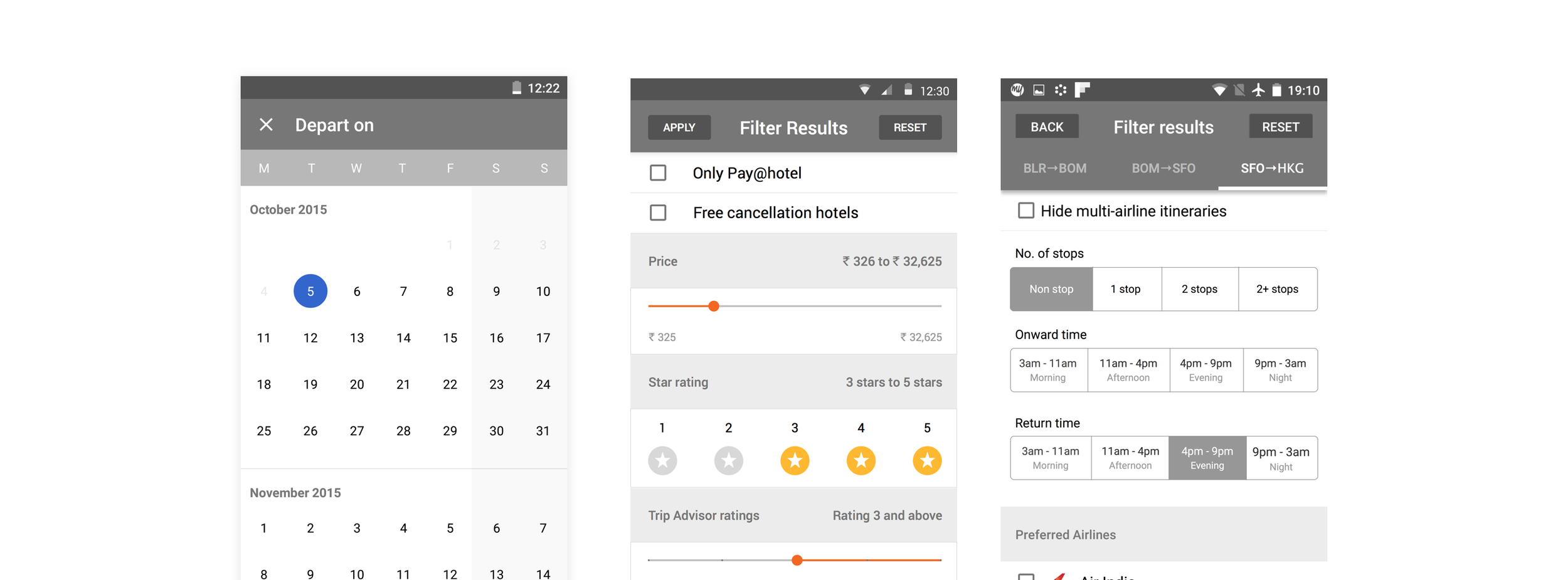The width and height of the screenshot is (1568, 580).
Task: Open the SFO→HKG tab
Action: tap(1272, 168)
